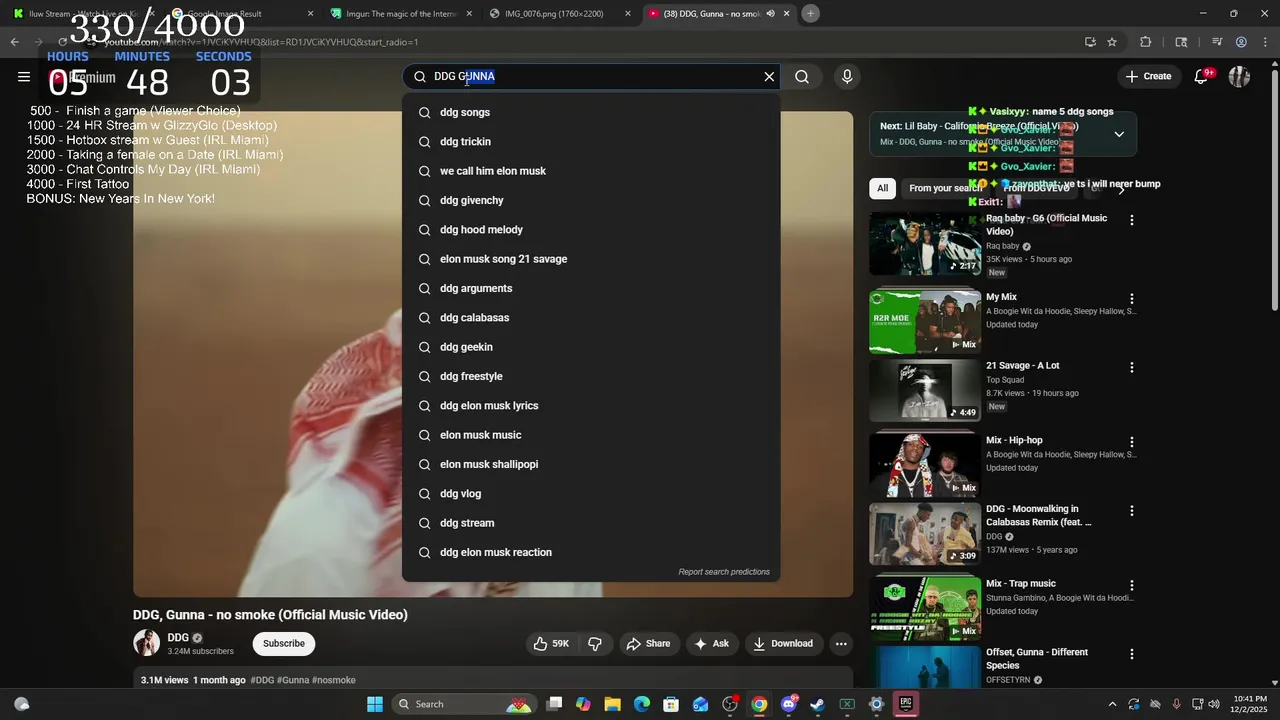1280x720 pixels.
Task: Click taskbar volume speaker icon
Action: click(1214, 704)
